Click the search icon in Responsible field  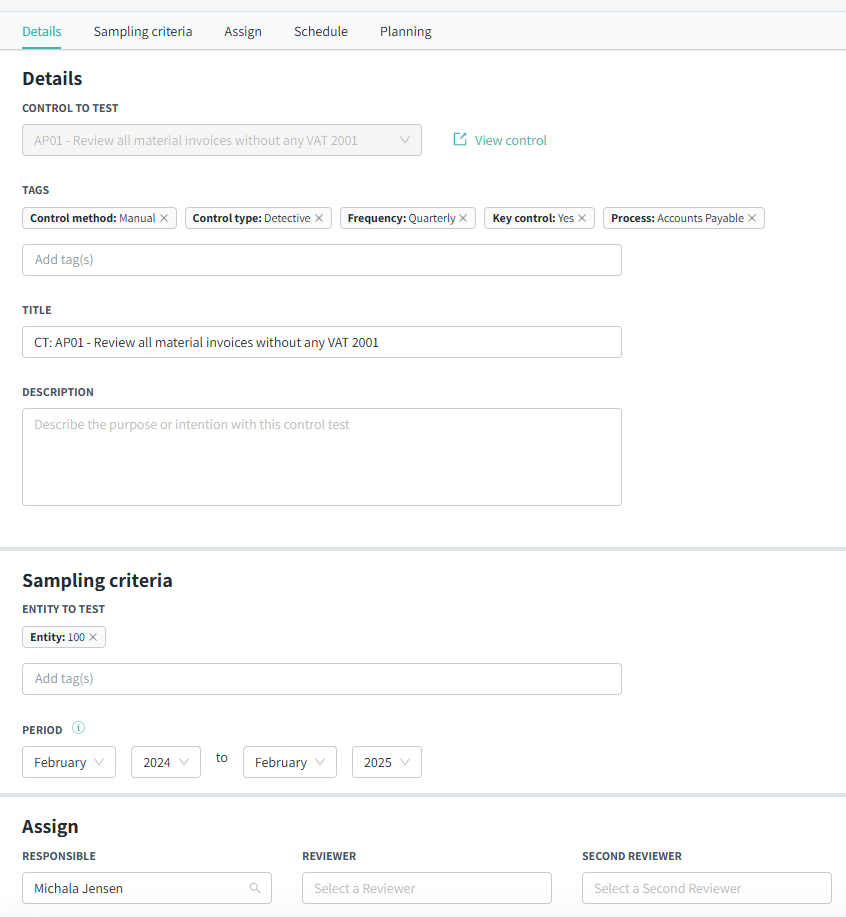255,888
